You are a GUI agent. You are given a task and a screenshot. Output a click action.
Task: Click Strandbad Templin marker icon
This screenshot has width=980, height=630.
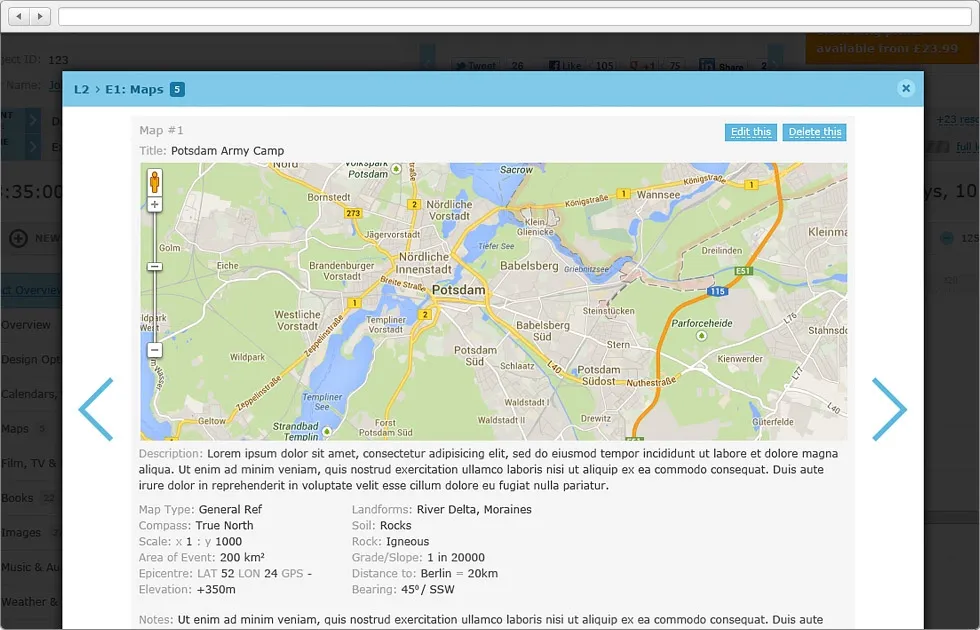click(326, 431)
